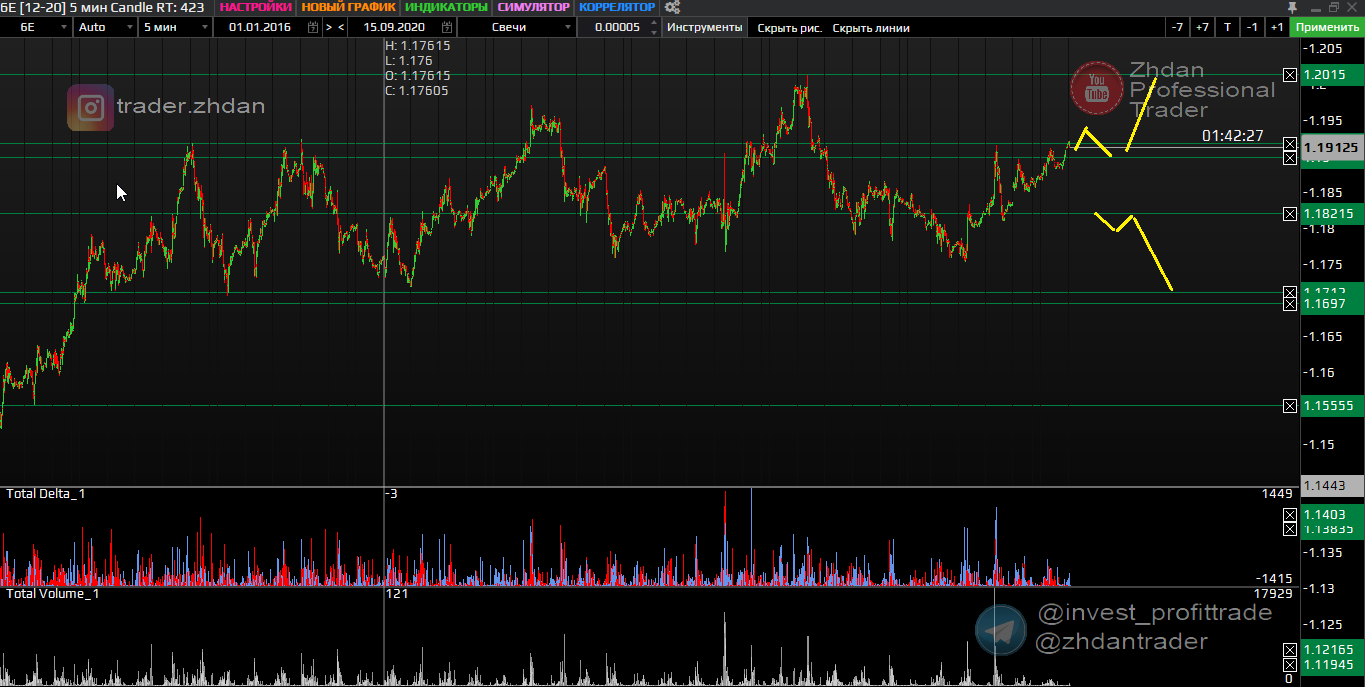This screenshot has width=1365, height=687.
Task: Click the T toggle button
Action: pos(1227,27)
